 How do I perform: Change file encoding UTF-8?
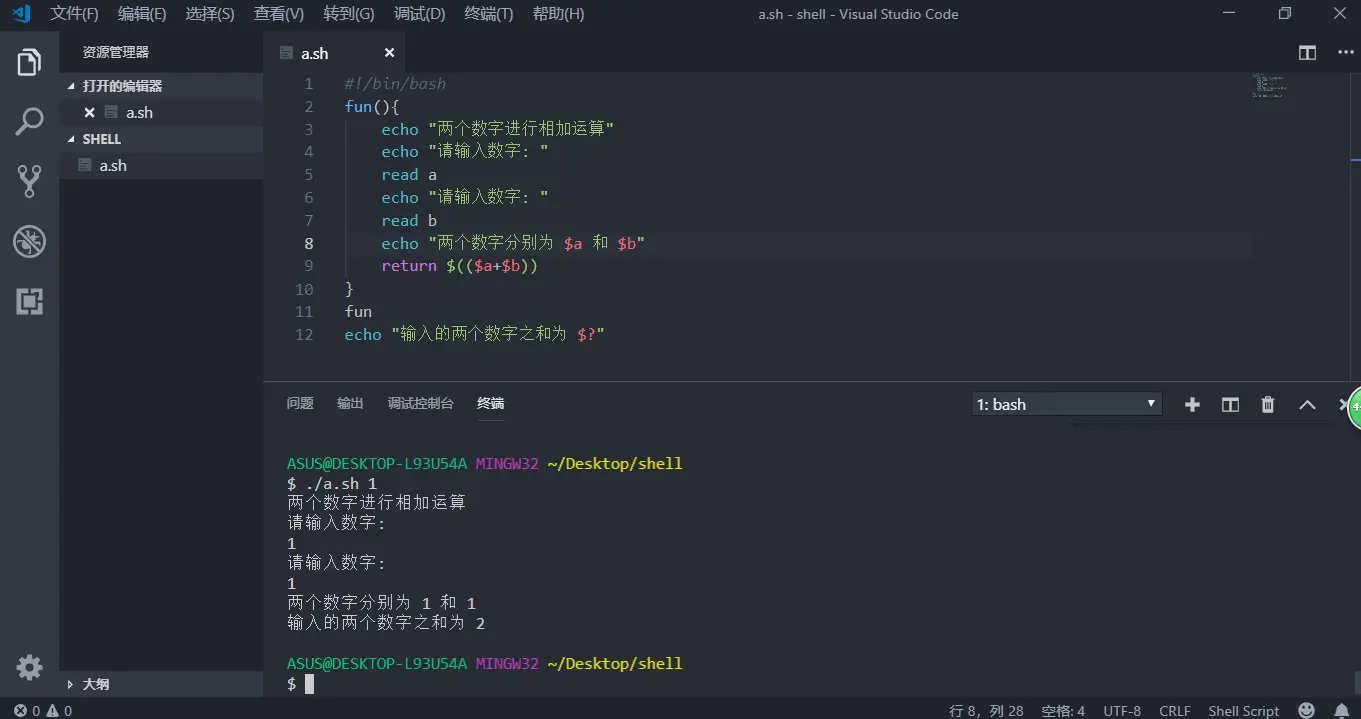[1122, 710]
